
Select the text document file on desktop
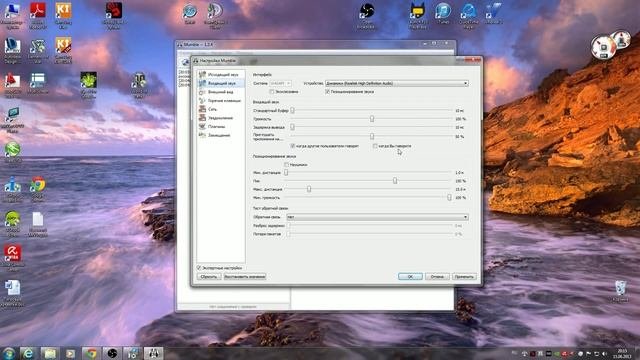(38, 224)
